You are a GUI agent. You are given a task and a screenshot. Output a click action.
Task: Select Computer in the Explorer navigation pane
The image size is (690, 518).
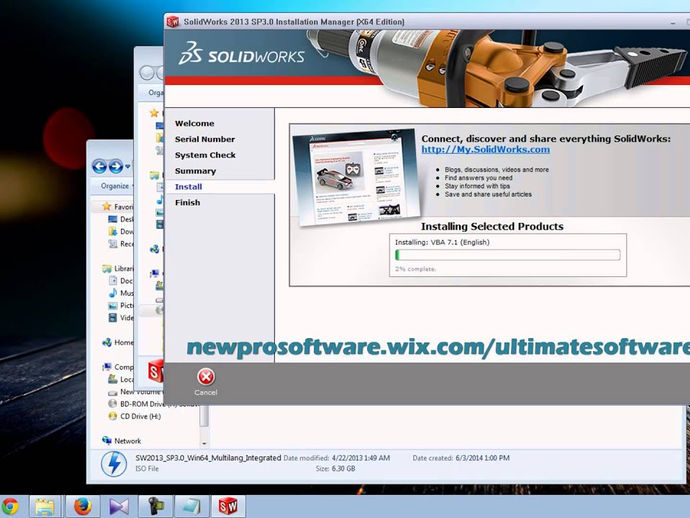pos(118,367)
